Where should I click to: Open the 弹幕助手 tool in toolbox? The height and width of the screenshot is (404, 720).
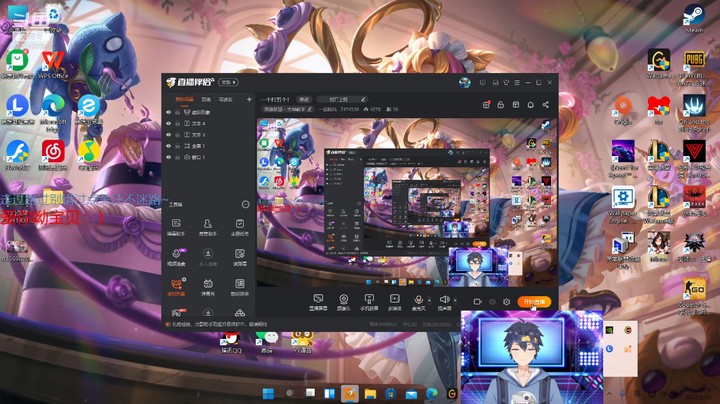[x=176, y=227]
